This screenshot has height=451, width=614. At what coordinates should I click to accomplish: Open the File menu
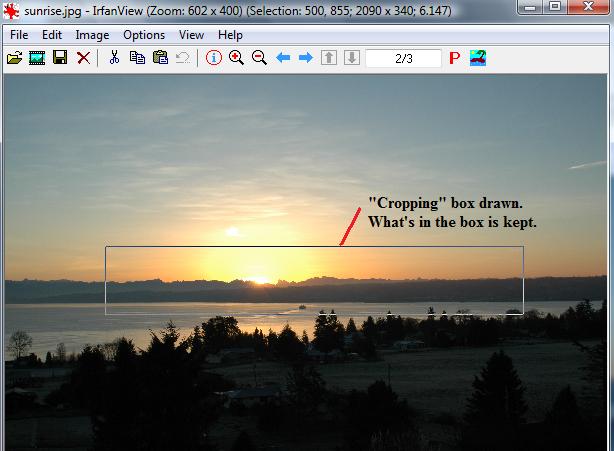click(x=19, y=35)
